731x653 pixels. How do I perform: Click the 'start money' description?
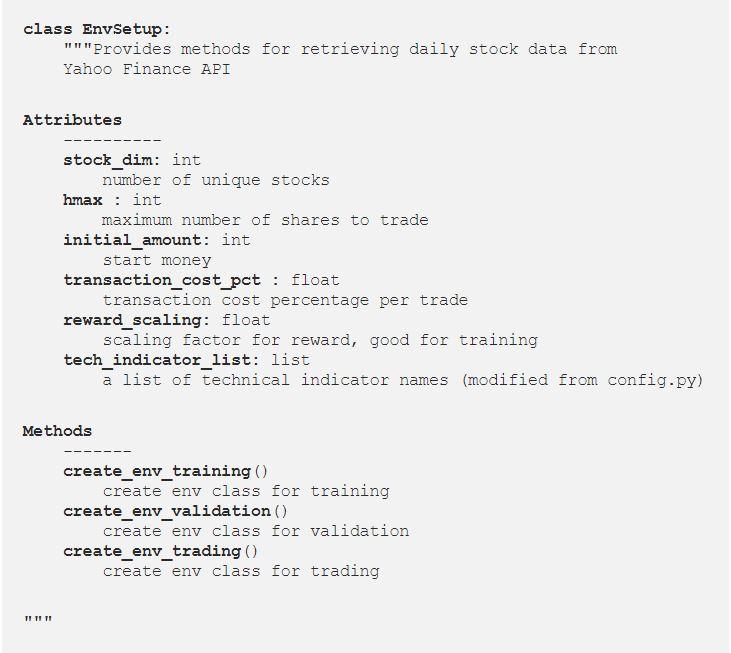[x=157, y=260]
